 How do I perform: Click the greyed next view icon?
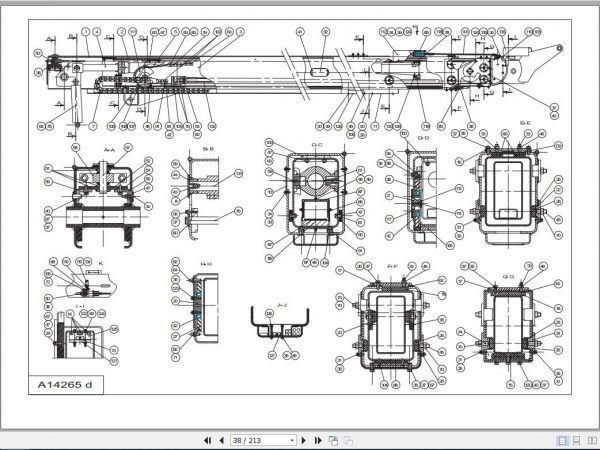348,440
